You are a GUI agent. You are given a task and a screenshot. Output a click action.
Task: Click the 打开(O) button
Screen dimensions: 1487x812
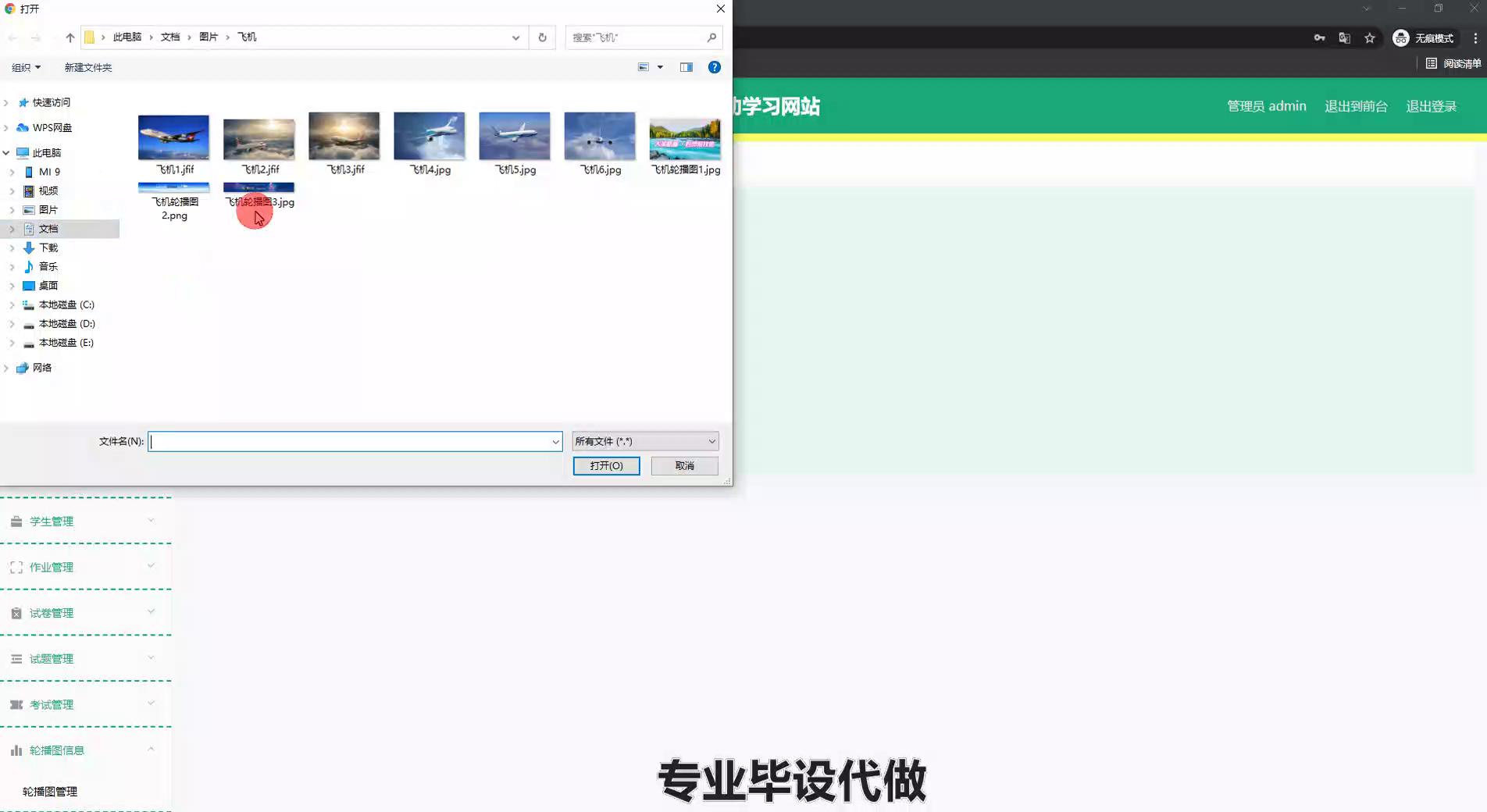click(x=606, y=465)
